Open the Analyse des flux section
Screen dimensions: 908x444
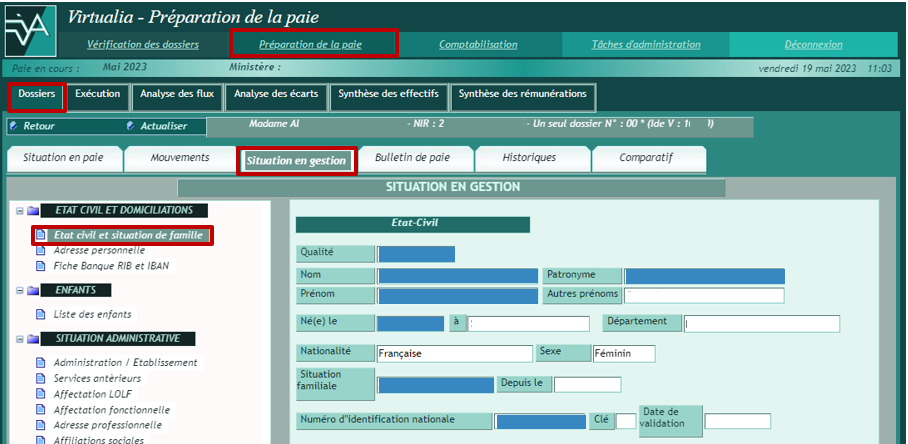pos(176,94)
